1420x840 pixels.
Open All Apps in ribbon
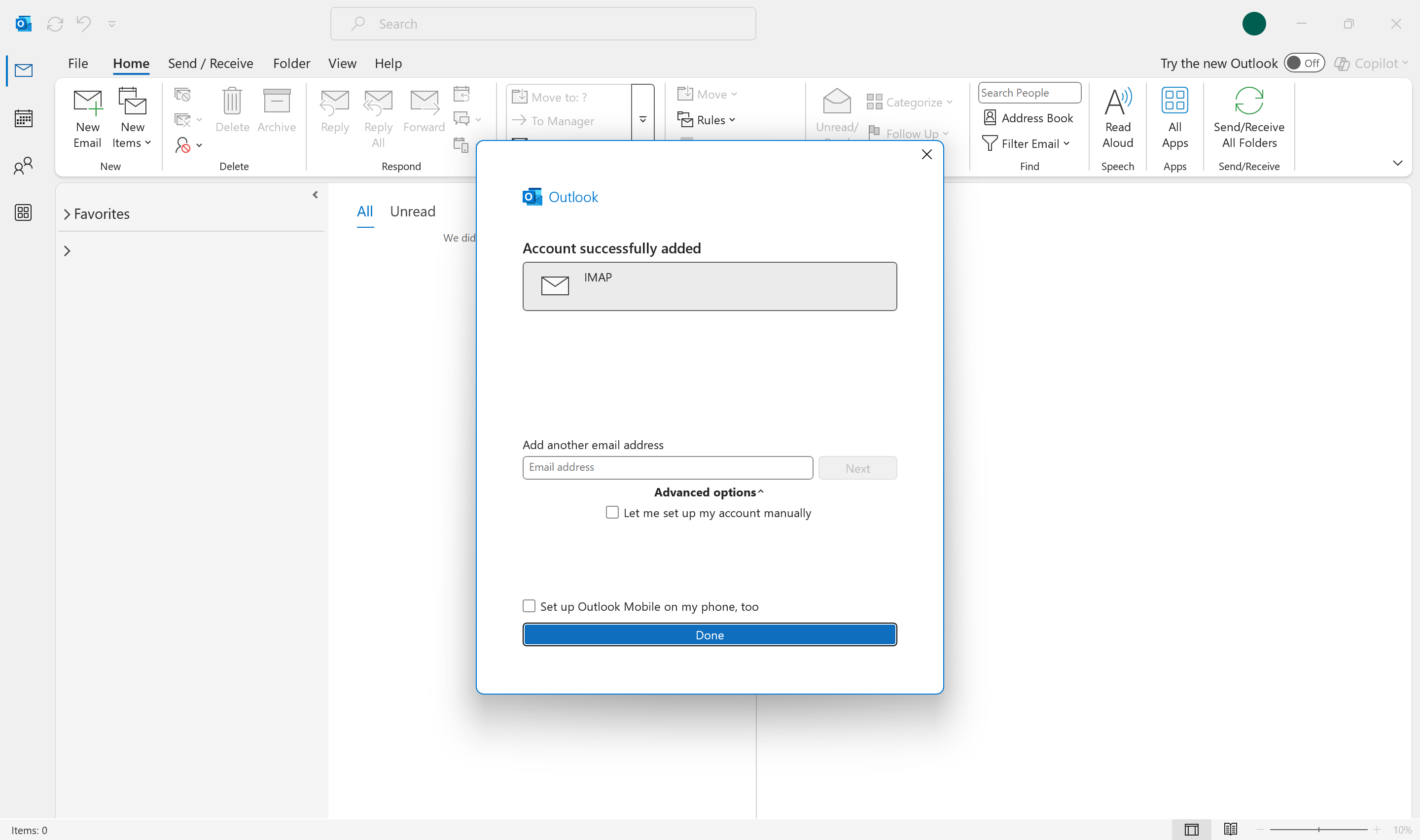(x=1175, y=118)
